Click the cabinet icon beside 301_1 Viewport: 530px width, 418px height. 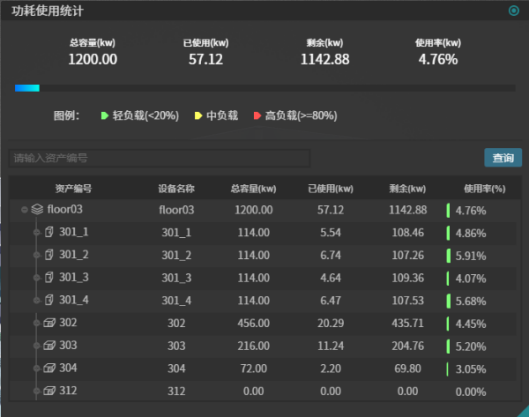(x=49, y=232)
